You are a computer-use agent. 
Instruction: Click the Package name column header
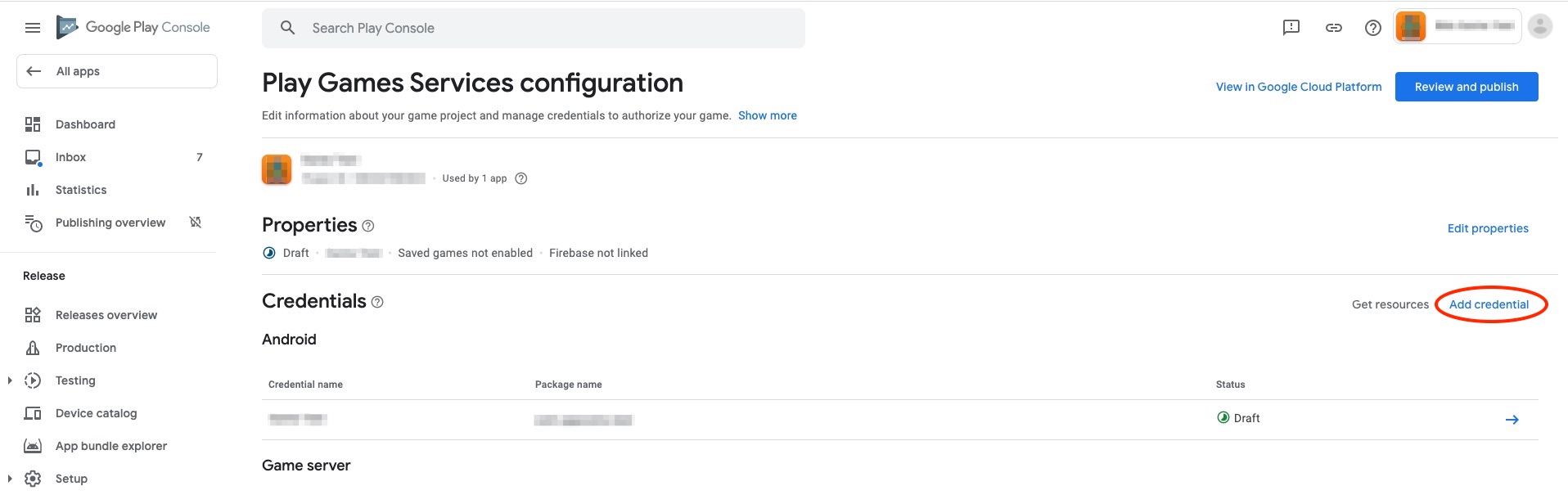coord(569,385)
